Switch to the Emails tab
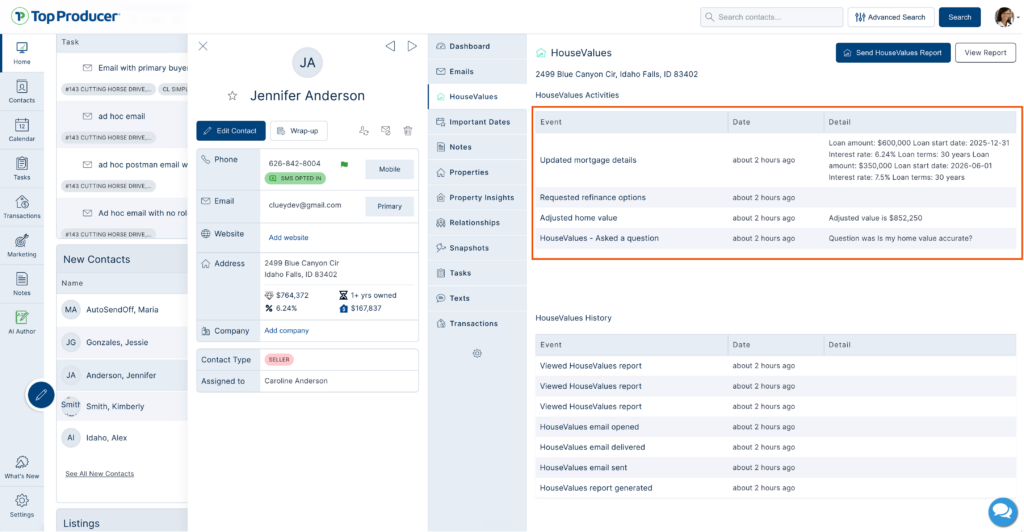The image size is (1024, 532). point(477,72)
